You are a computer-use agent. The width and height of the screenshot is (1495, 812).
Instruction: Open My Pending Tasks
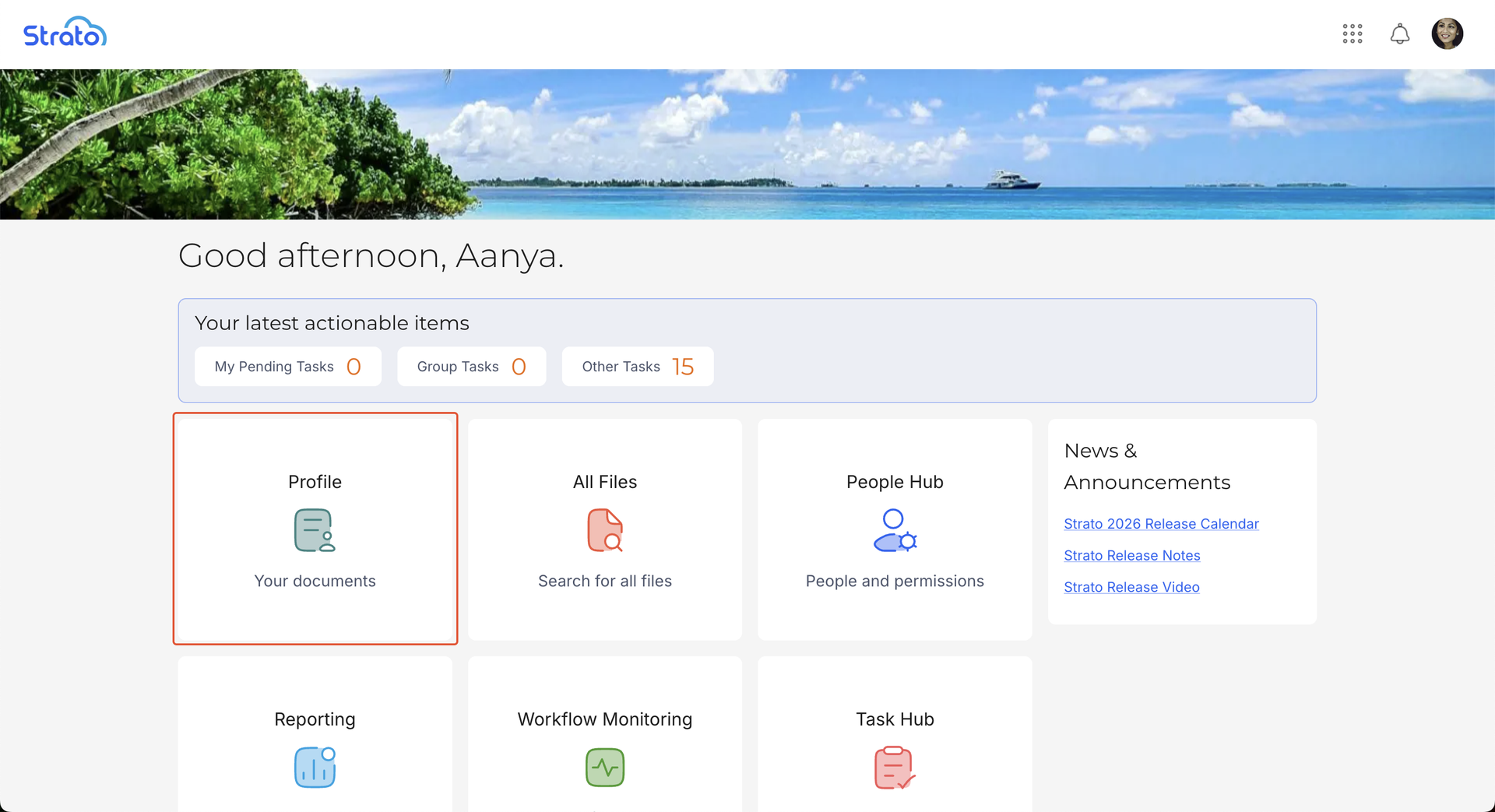point(287,367)
